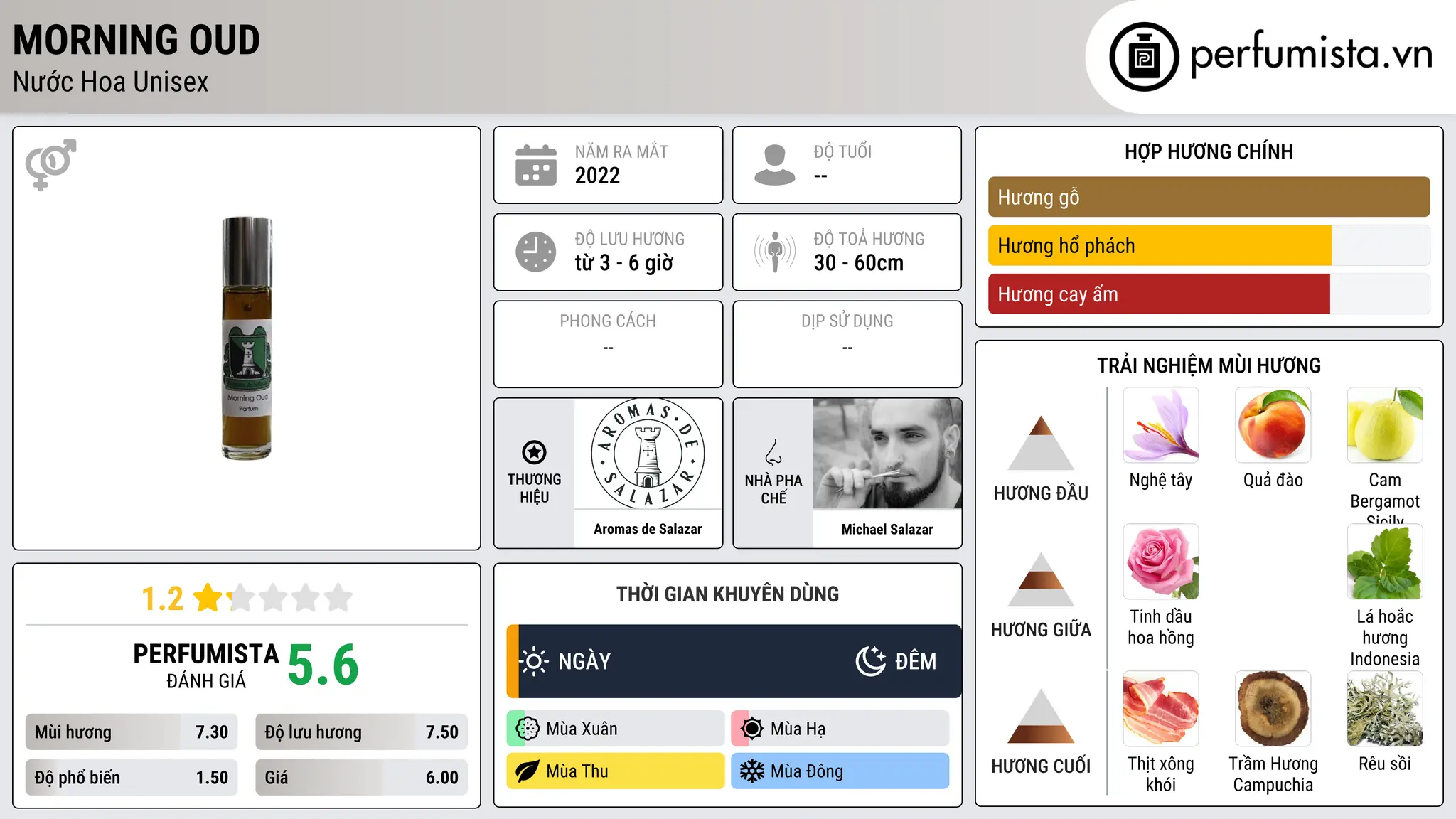
Task: Click the Aromas de Salazar brand name
Action: click(x=648, y=529)
